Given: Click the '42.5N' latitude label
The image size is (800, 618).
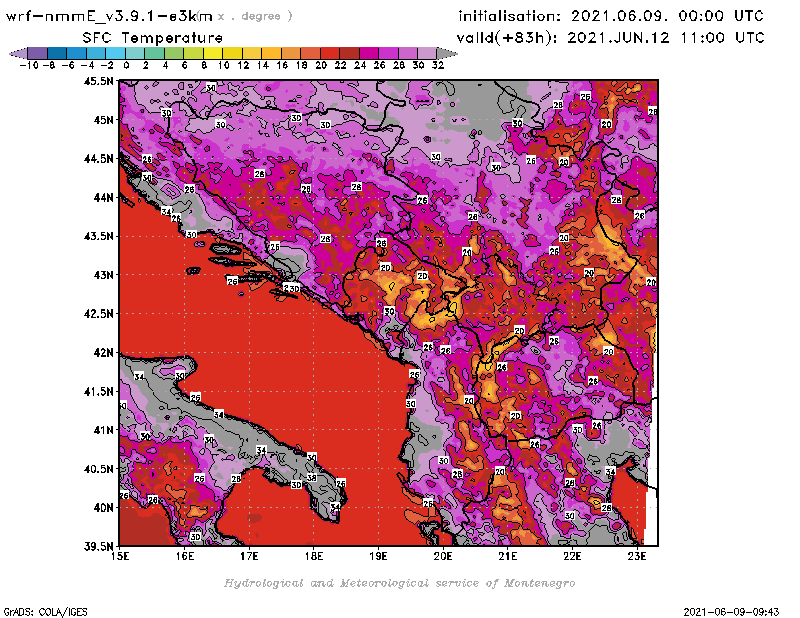Looking at the screenshot, I should click(98, 313).
